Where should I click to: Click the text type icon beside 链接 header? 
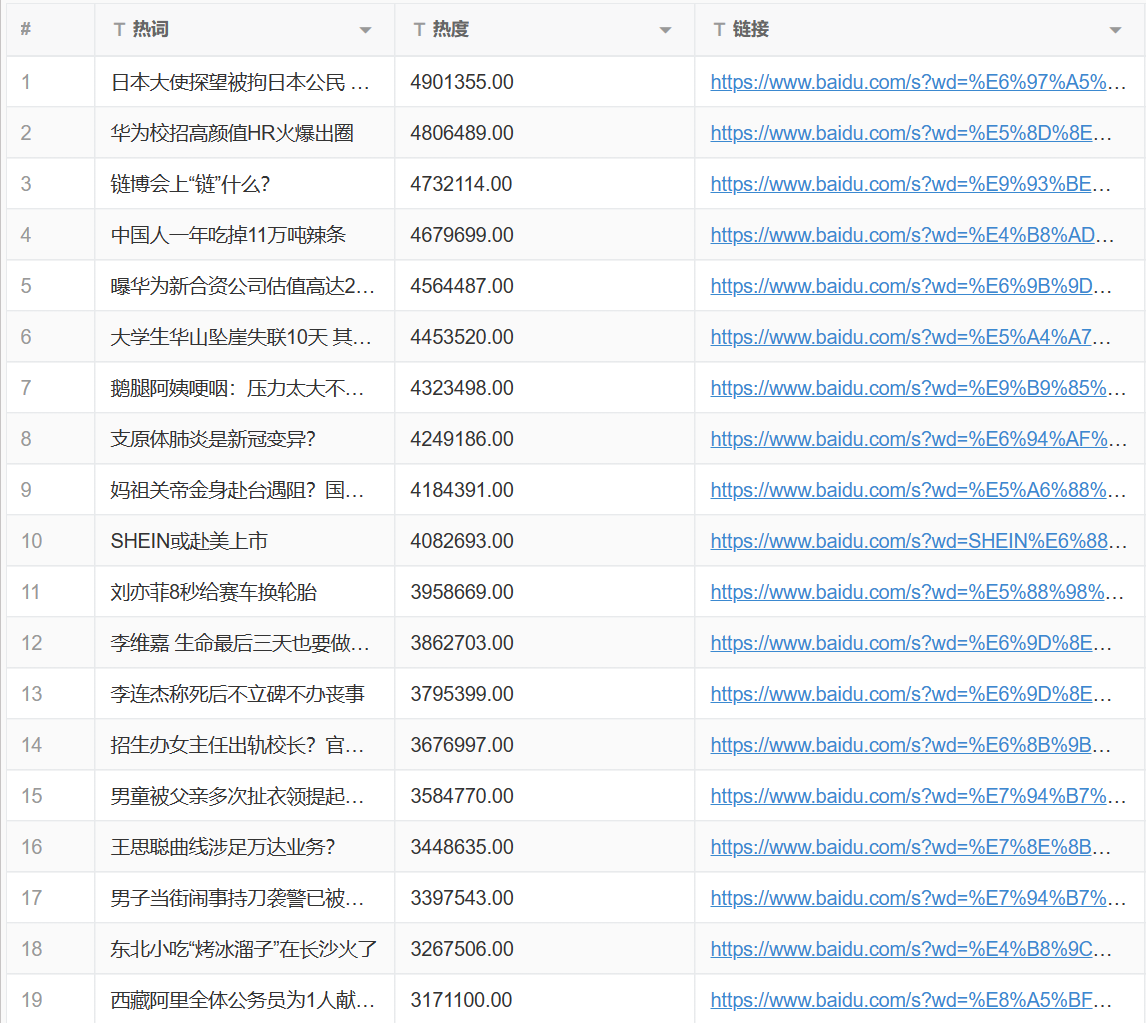(x=719, y=30)
